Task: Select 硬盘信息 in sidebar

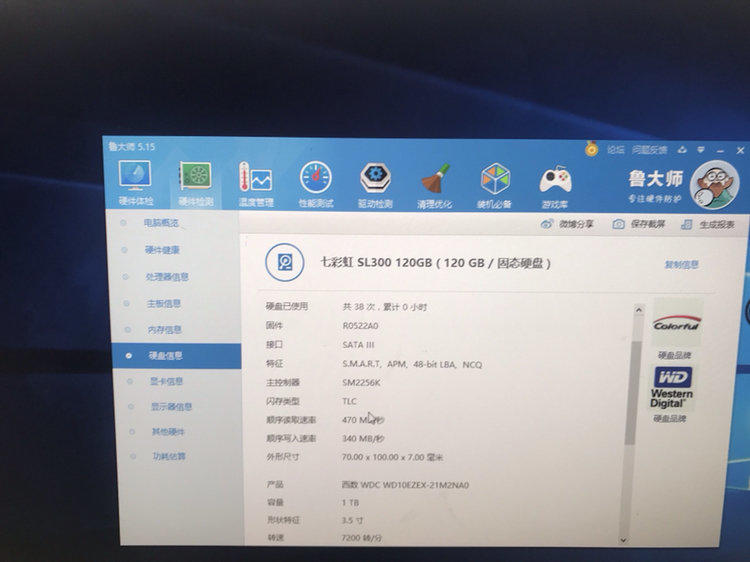Action: coord(176,356)
